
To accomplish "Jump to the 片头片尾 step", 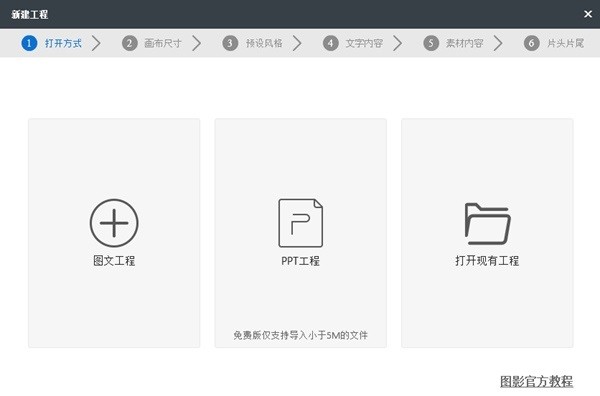I will [566, 43].
